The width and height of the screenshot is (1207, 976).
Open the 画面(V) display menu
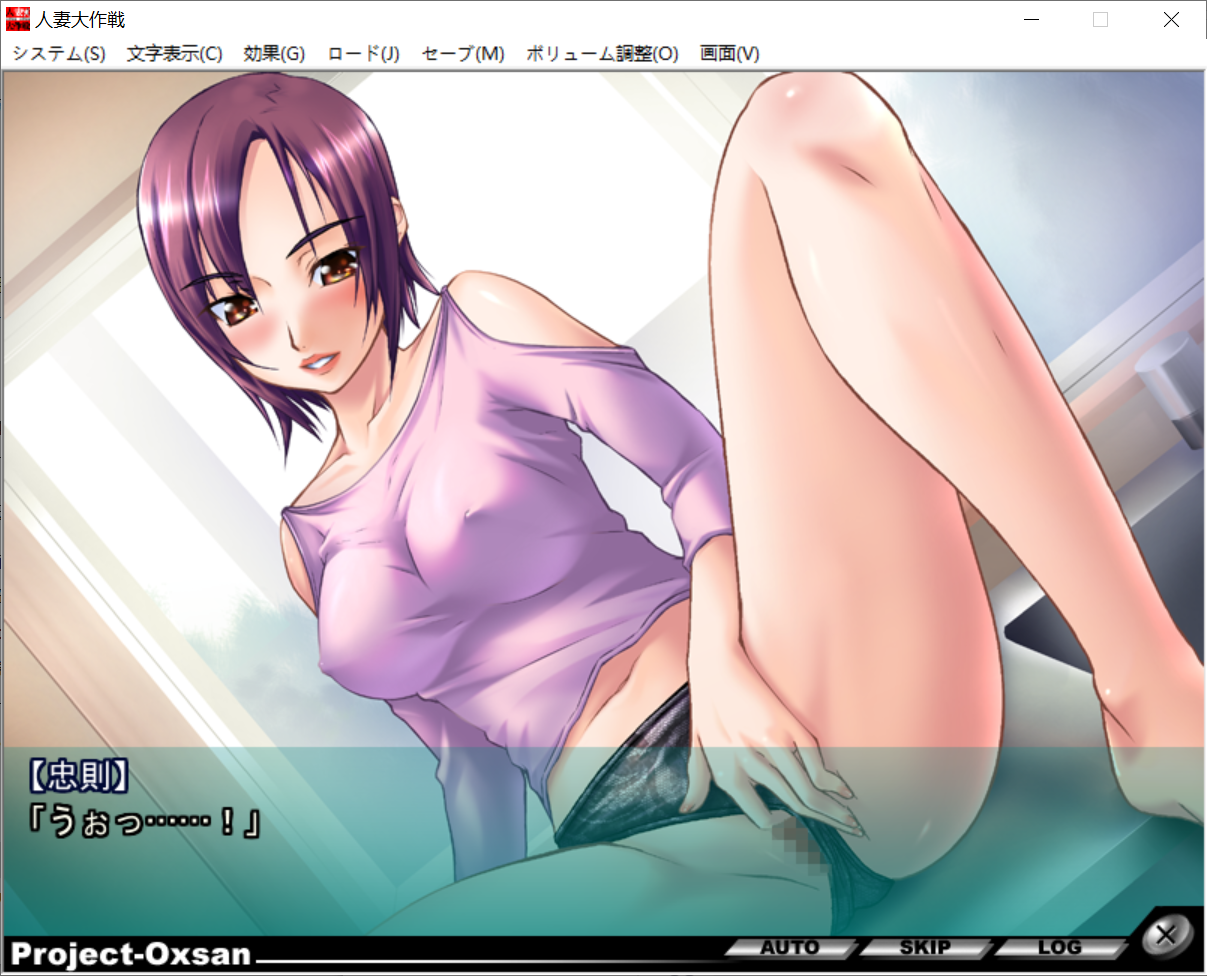(729, 54)
